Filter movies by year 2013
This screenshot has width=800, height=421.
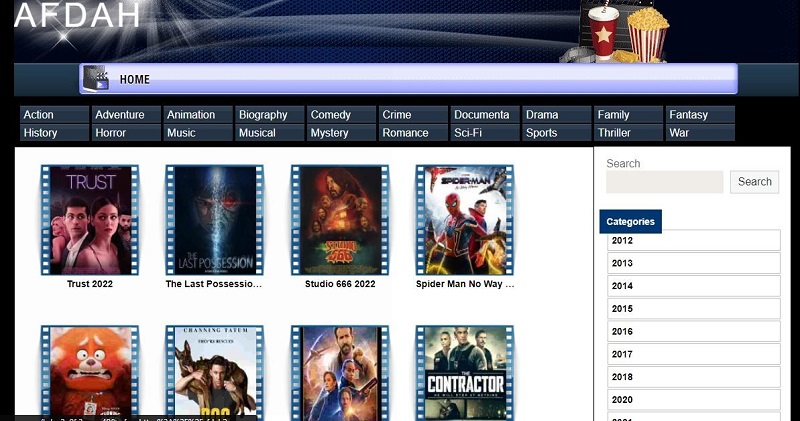point(693,263)
